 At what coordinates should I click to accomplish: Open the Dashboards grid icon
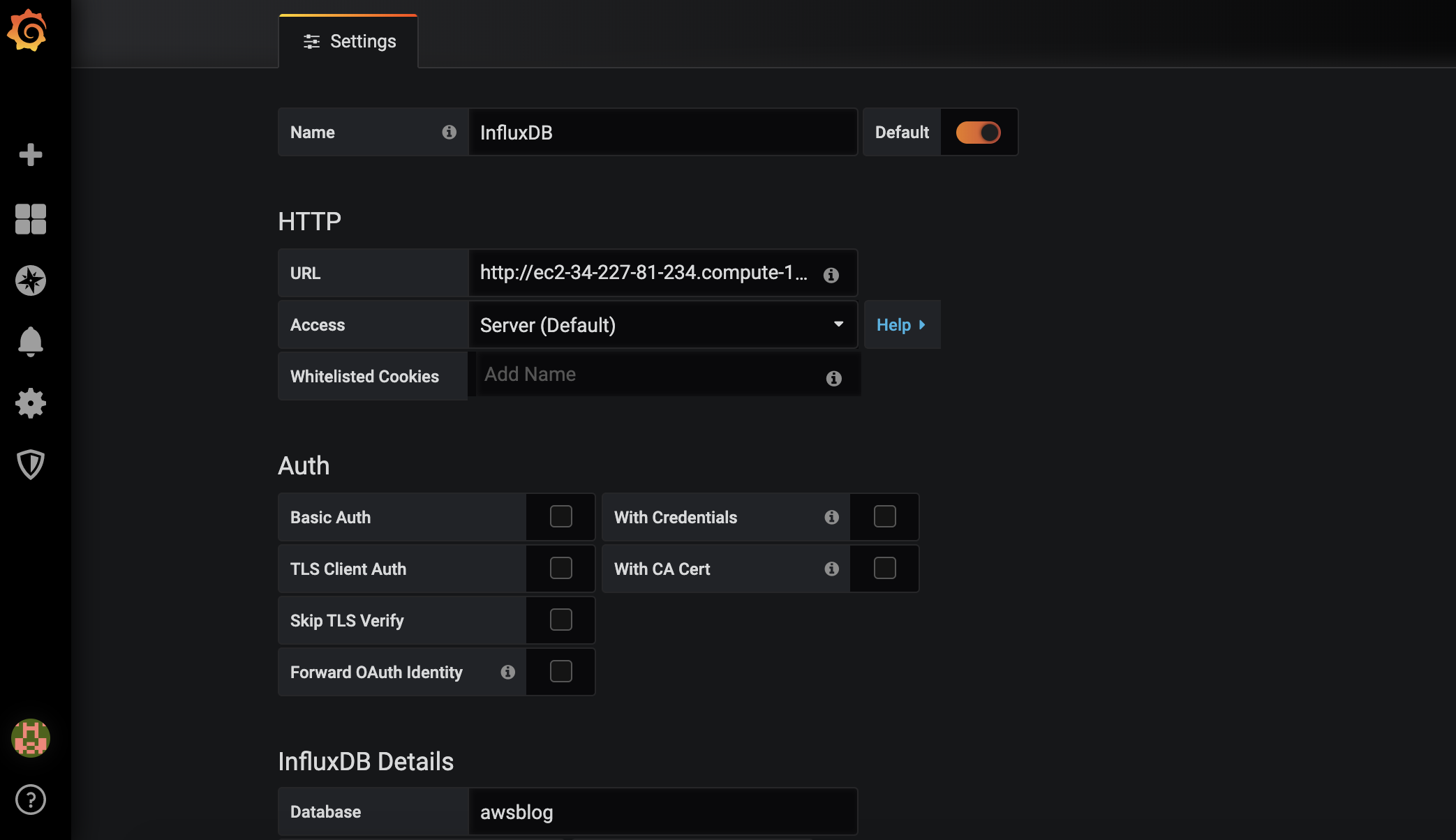30,219
